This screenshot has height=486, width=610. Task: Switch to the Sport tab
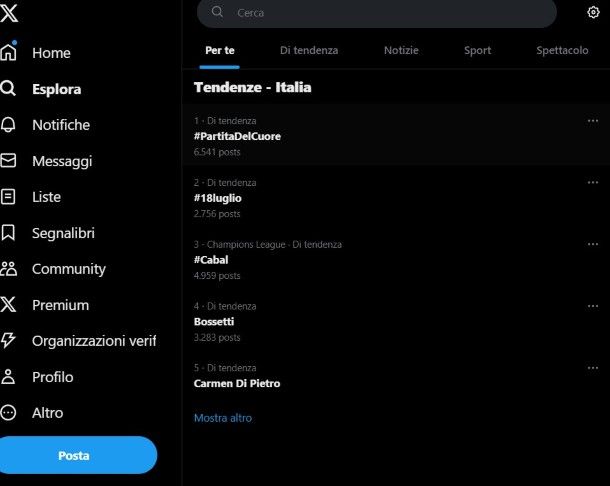[477, 50]
